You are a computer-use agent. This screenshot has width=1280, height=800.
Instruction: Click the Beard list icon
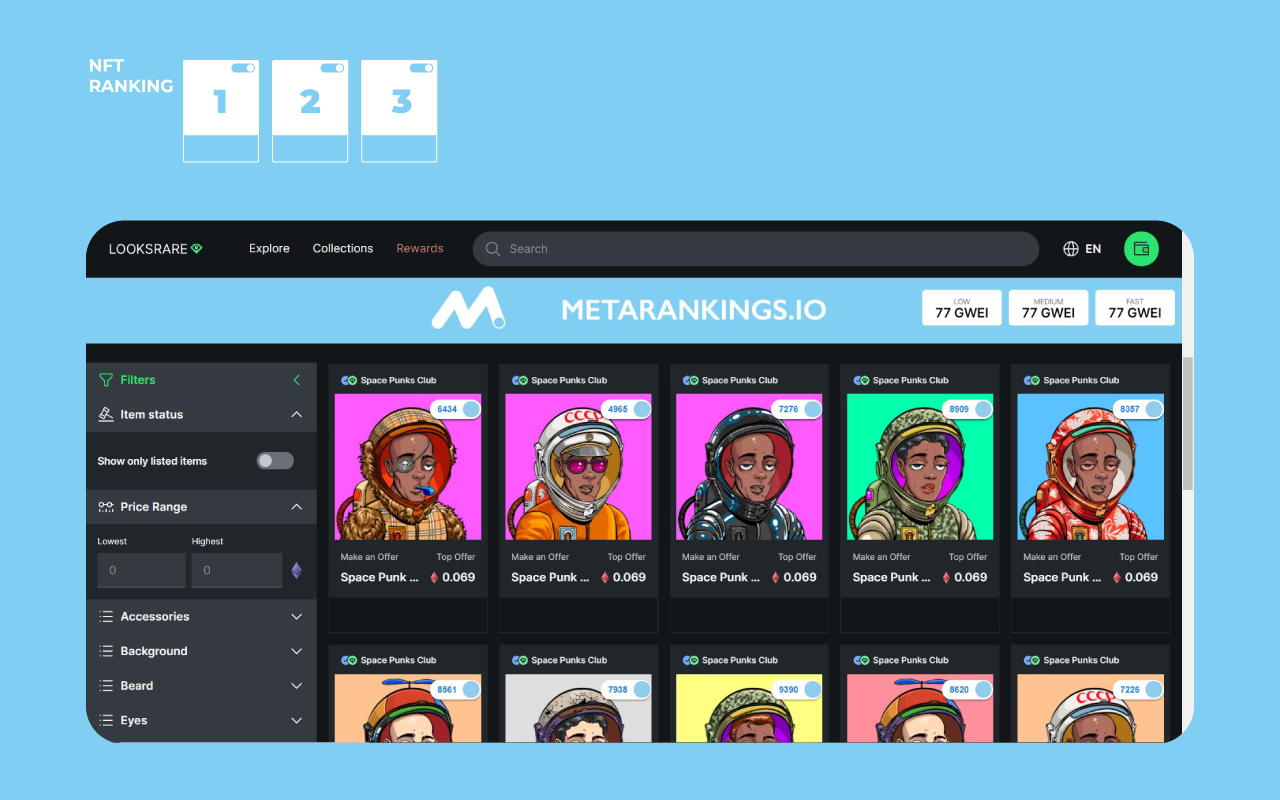pyautogui.click(x=106, y=686)
